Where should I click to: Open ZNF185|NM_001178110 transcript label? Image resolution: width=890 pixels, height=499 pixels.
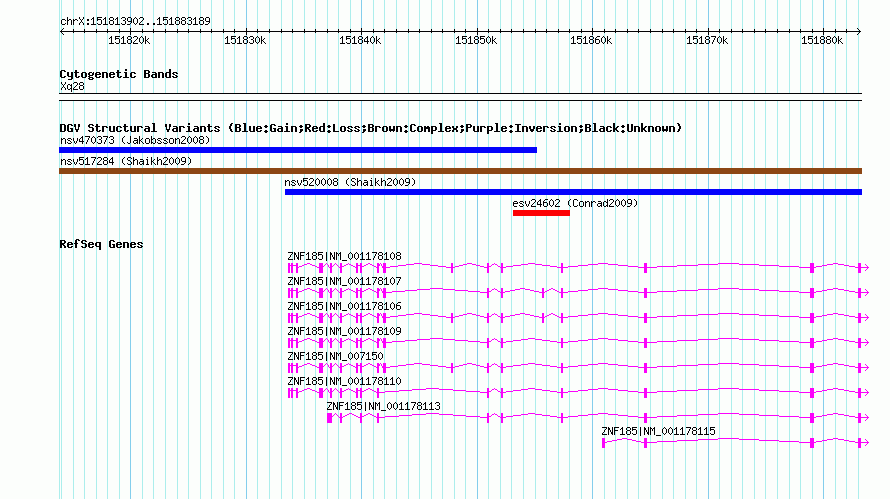click(x=344, y=381)
